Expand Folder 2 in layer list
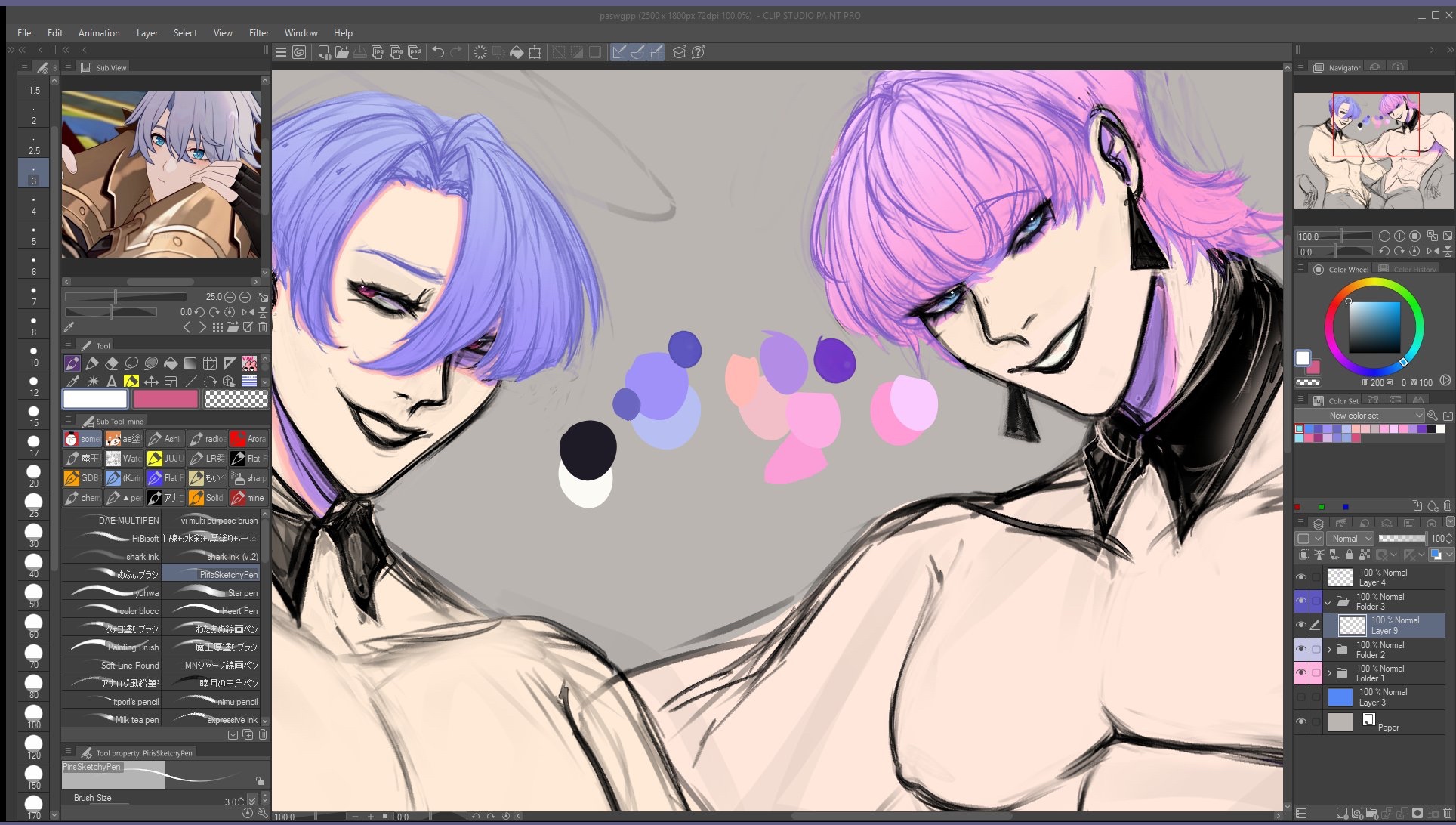The width and height of the screenshot is (1456, 825). (1329, 650)
